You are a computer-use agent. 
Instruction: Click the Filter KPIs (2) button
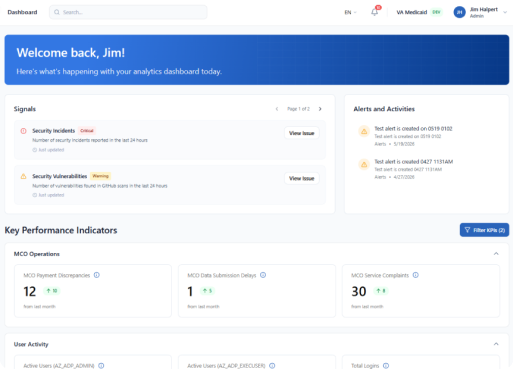pos(484,230)
